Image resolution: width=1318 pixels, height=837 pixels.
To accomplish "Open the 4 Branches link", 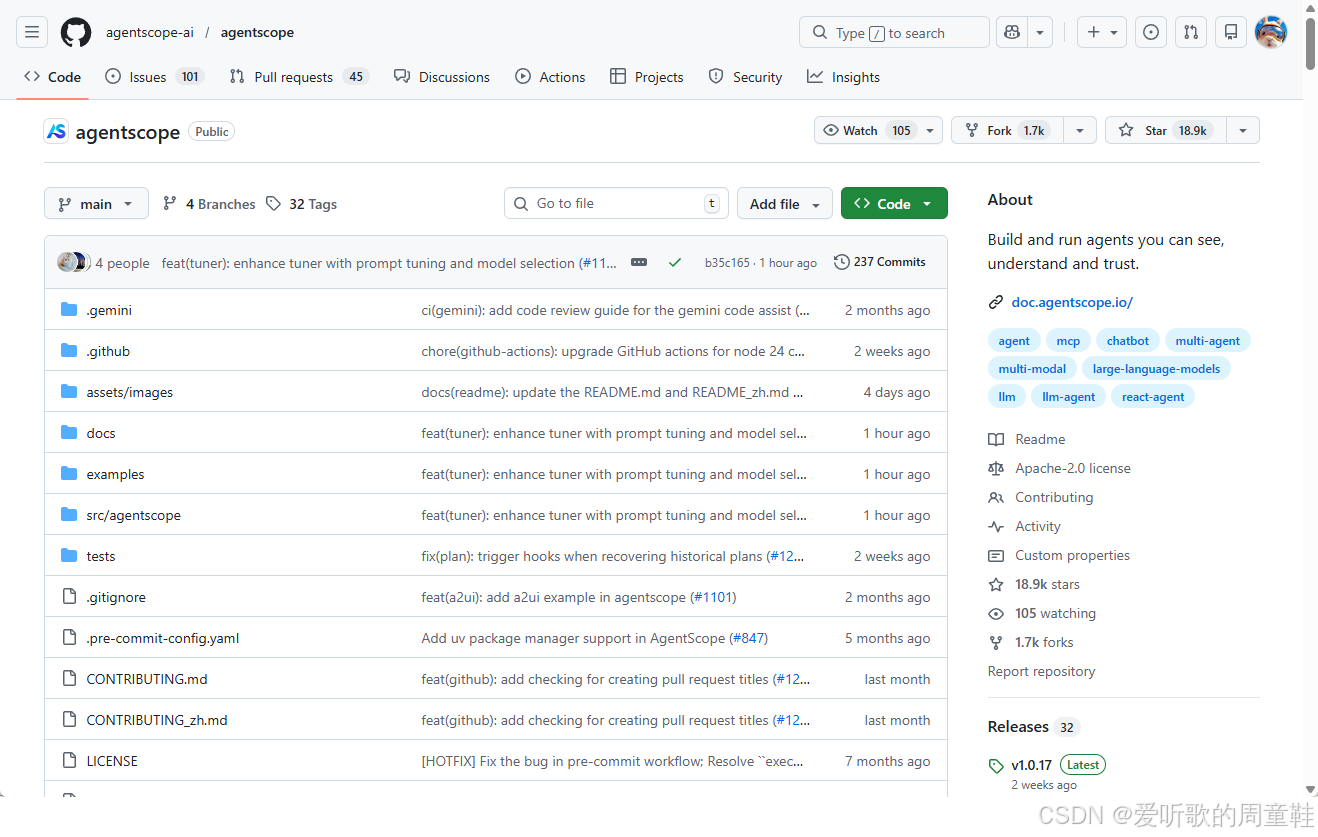I will (209, 204).
